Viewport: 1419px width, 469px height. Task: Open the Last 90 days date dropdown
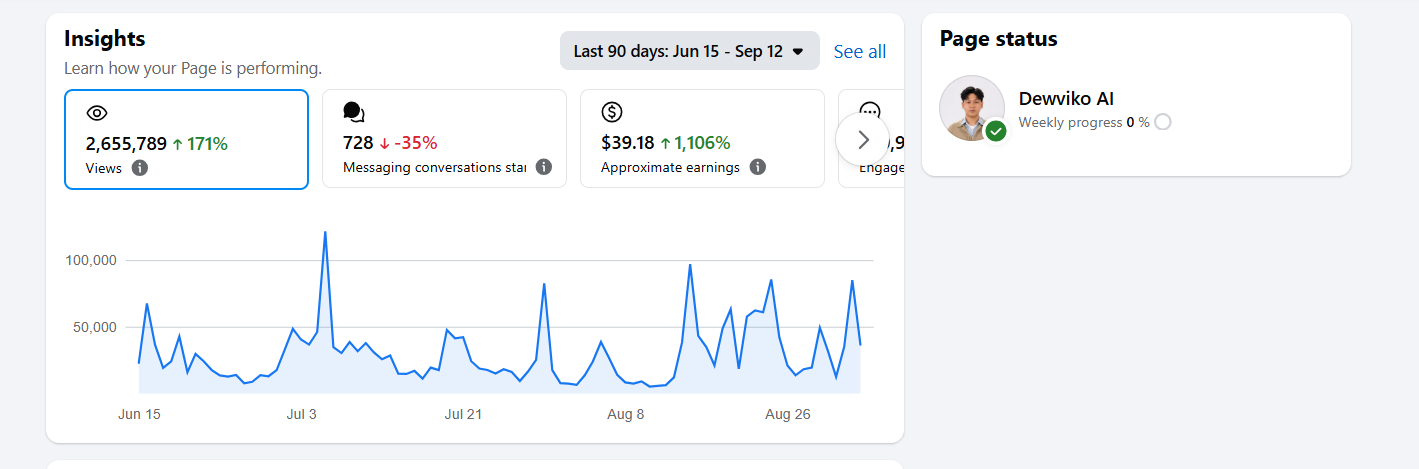(x=689, y=51)
